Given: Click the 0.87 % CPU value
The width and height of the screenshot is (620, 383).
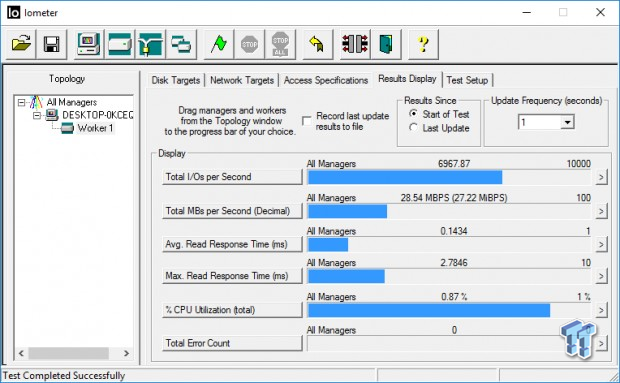Looking at the screenshot, I should click(454, 296).
